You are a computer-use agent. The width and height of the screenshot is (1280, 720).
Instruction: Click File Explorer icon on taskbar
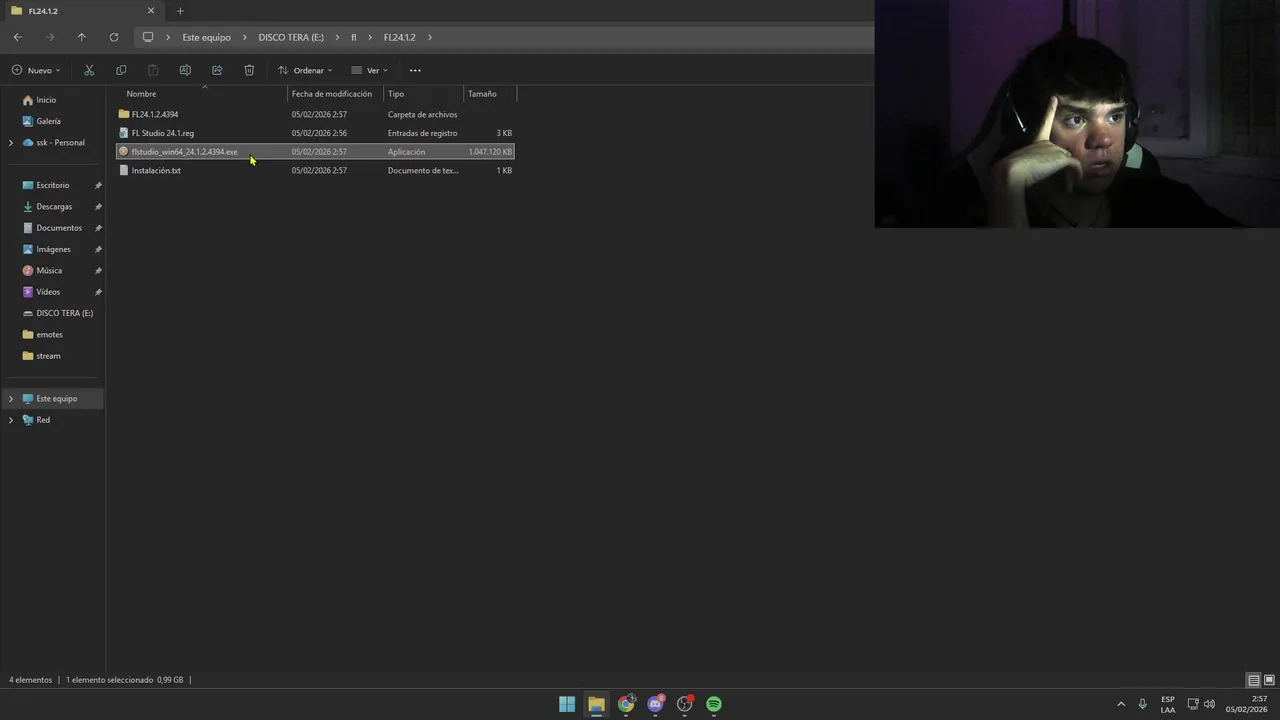596,704
